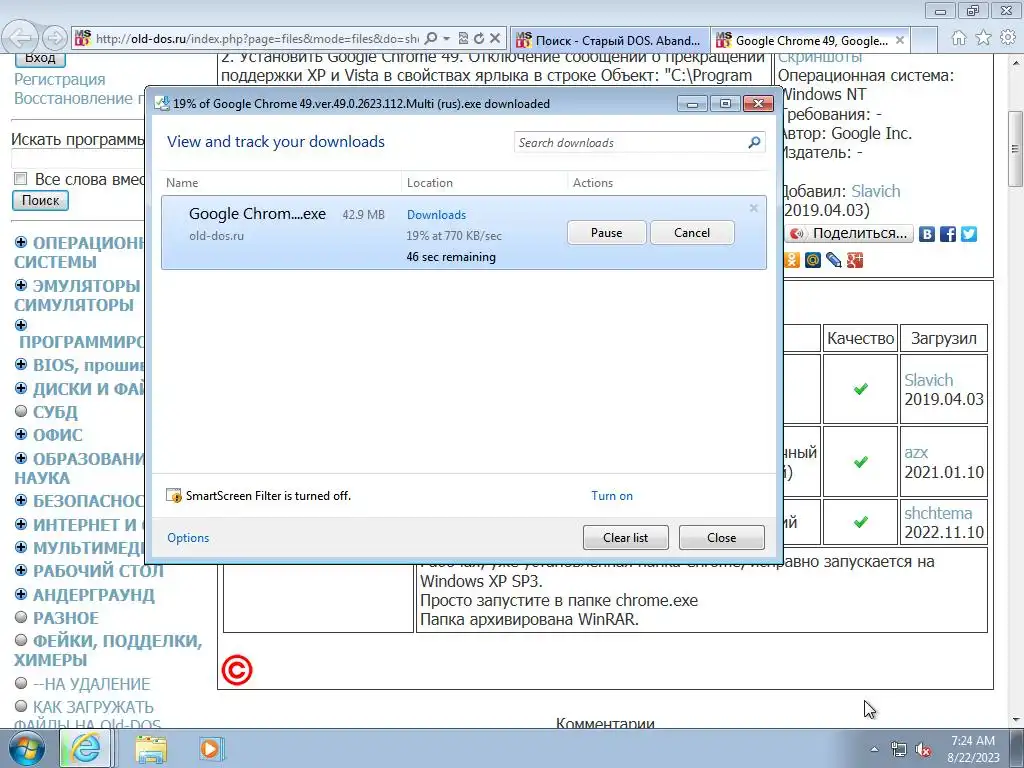Screen dimensions: 1024x768
Task: Open the IE Home icon
Action: 959,38
